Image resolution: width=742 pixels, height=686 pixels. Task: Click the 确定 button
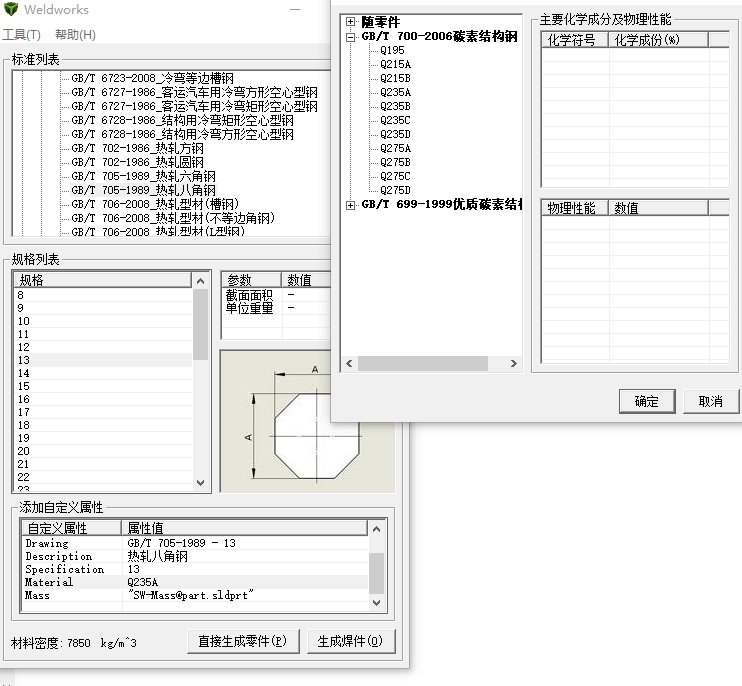click(647, 401)
